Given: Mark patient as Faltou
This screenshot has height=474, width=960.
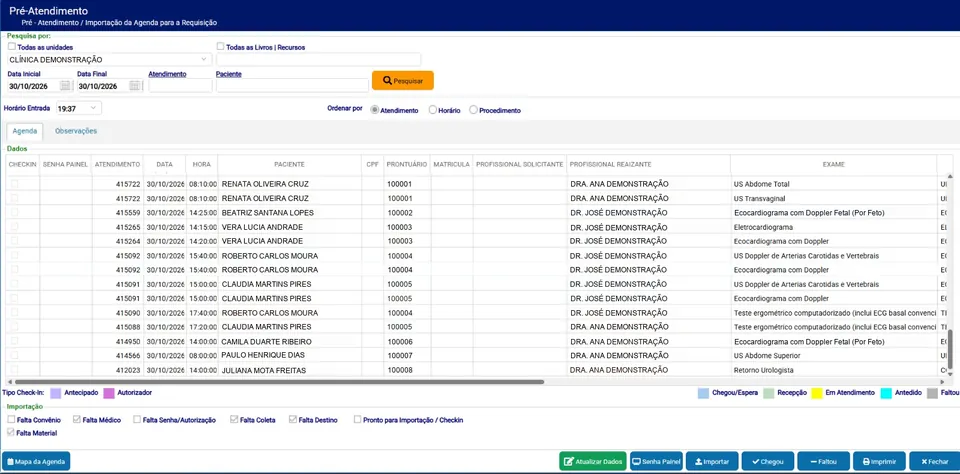Looking at the screenshot, I should click(x=824, y=462).
